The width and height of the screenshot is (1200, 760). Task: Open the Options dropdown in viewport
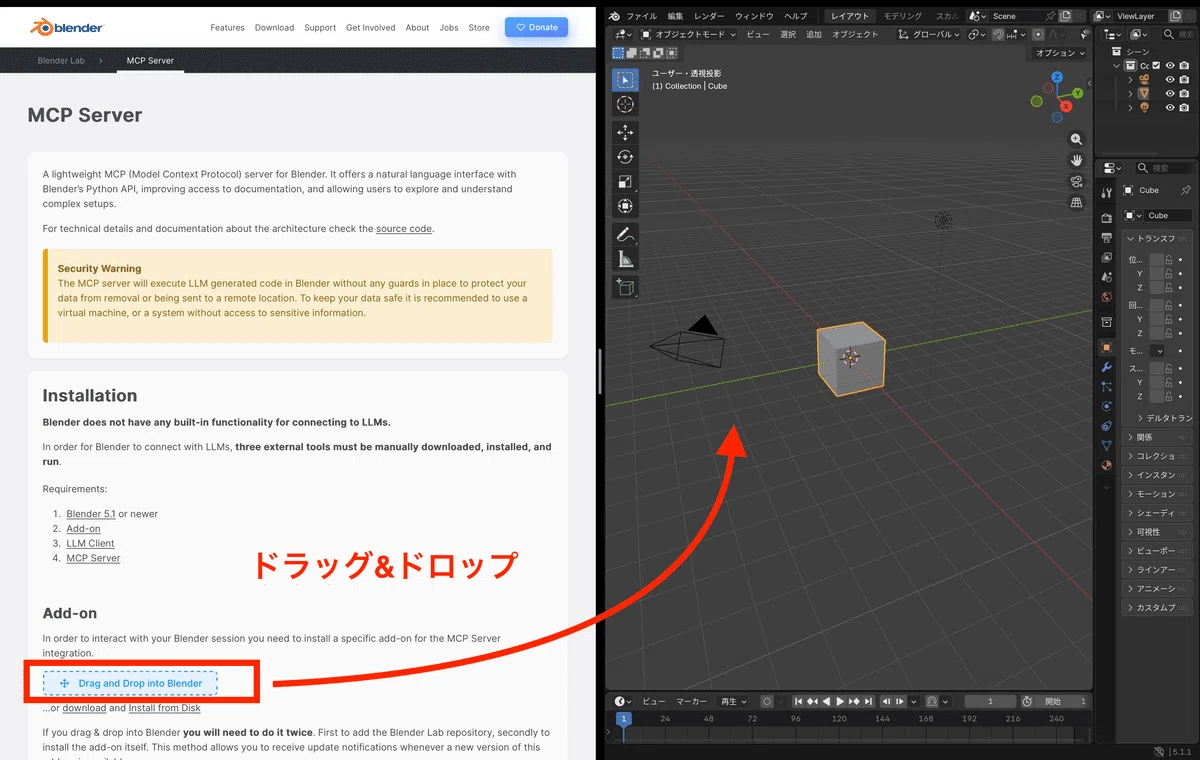tap(1060, 53)
